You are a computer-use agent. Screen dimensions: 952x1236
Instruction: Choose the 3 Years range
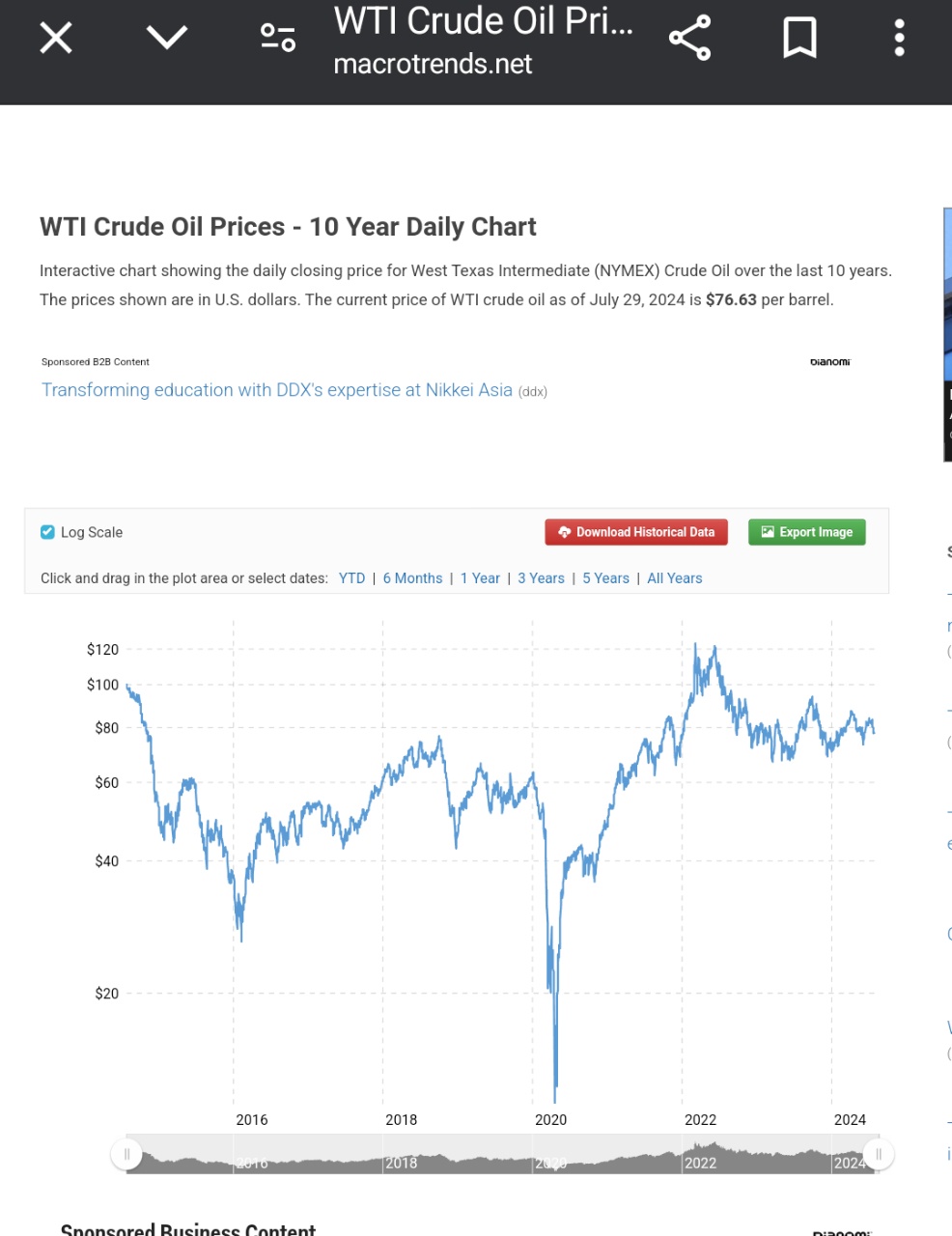(x=541, y=578)
